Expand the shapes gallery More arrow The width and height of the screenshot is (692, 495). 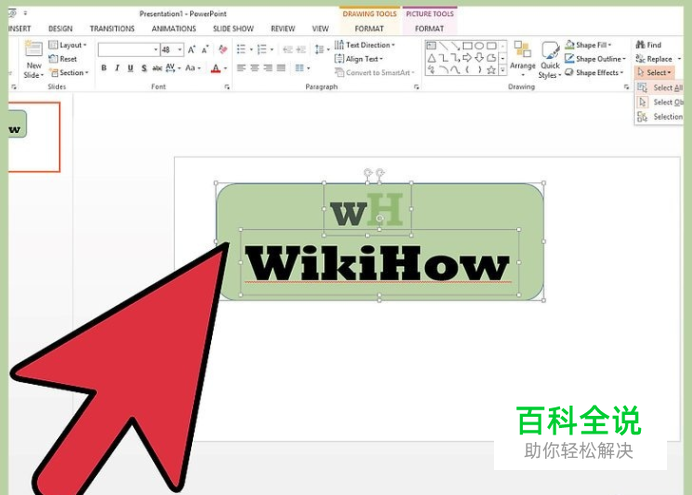pyautogui.click(x=503, y=70)
